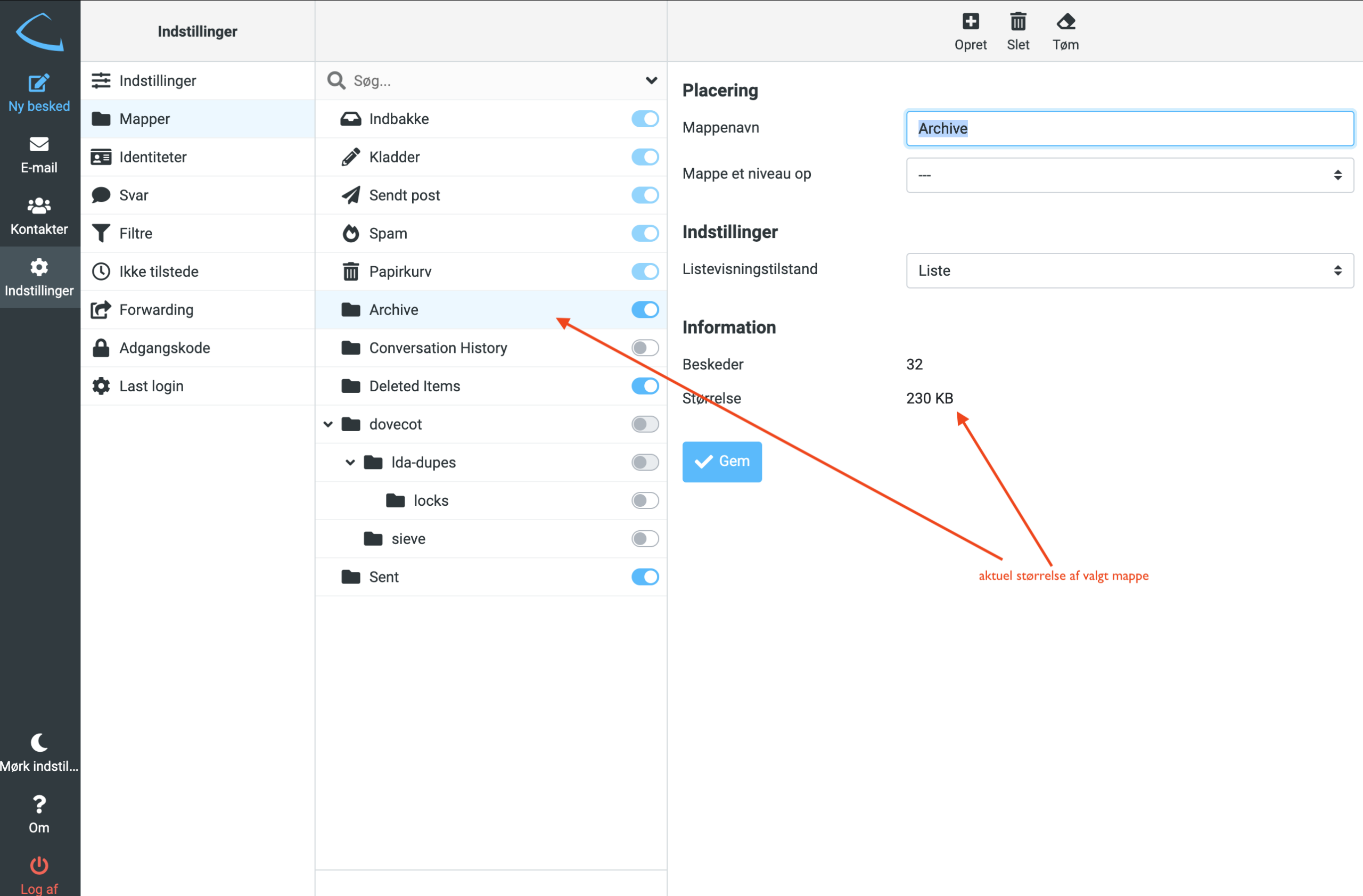
Task: Open the Listevisningstilstand dropdown
Action: tap(1129, 270)
